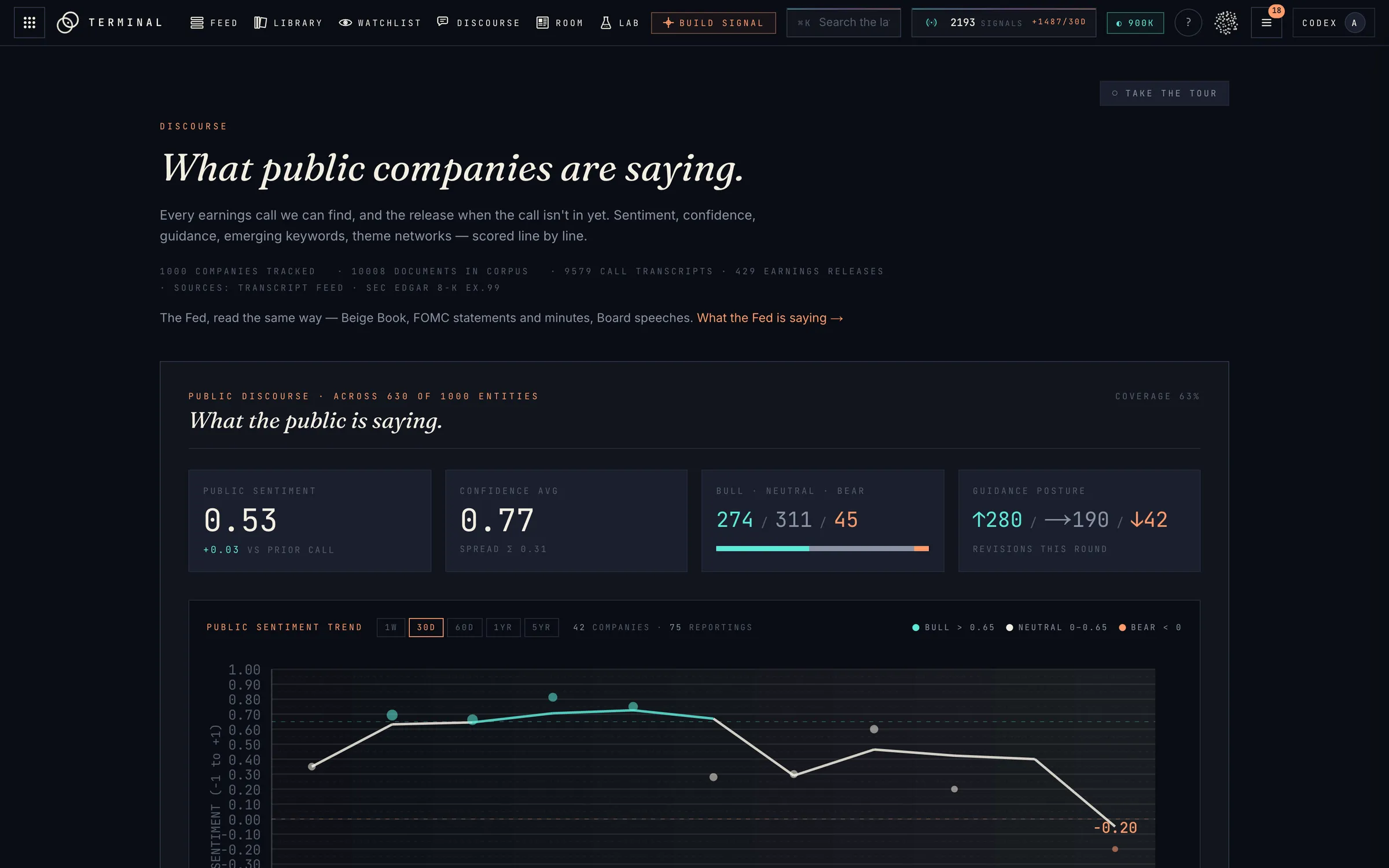This screenshot has height=868, width=1389.
Task: Click the '+0.03 VS PRIOR CALL' text
Action: click(x=269, y=550)
